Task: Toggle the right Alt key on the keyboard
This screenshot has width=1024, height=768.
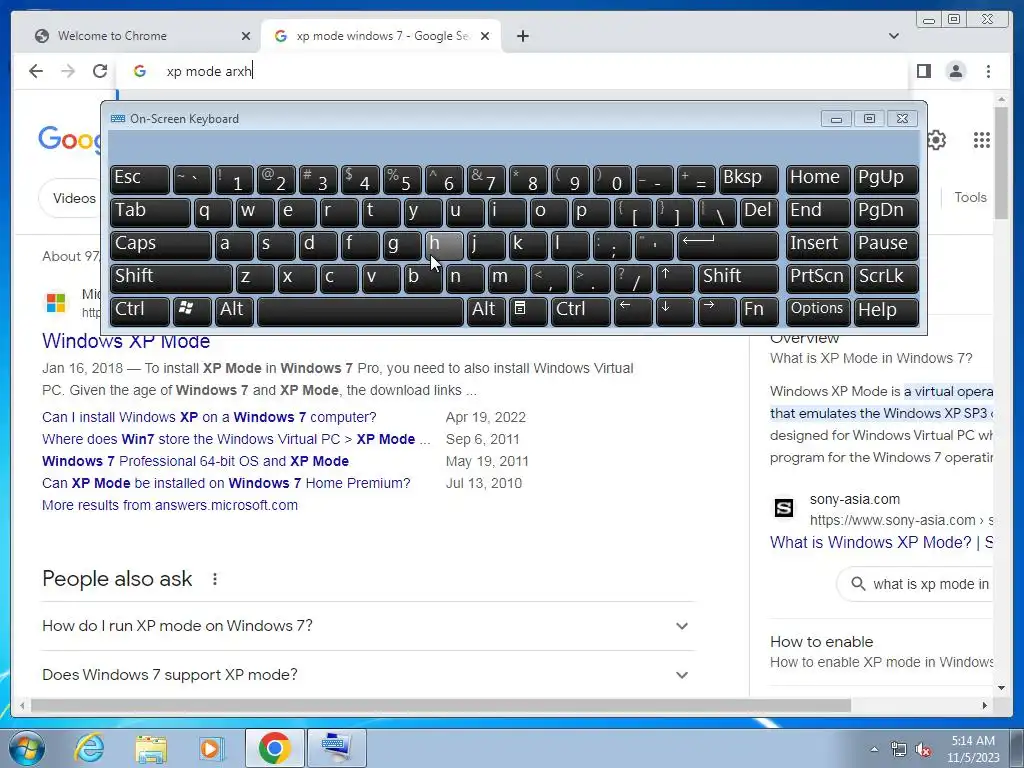Action: point(486,310)
